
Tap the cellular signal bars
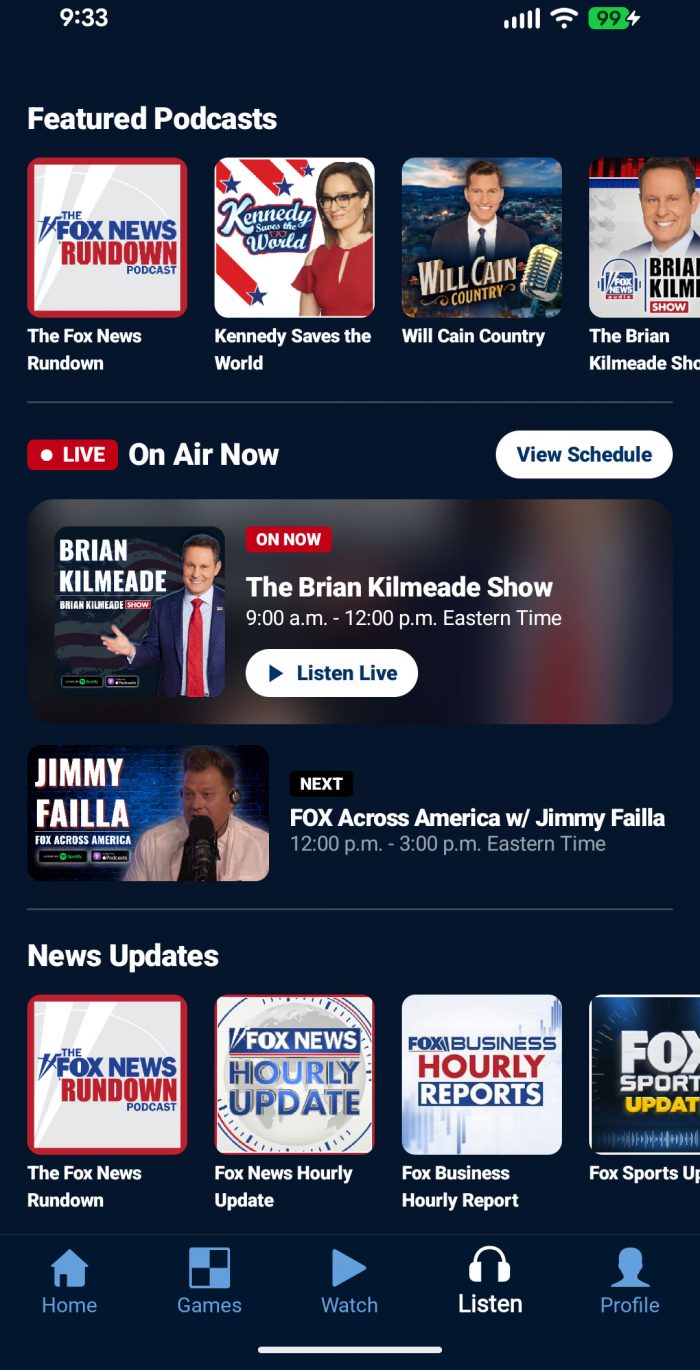click(522, 18)
